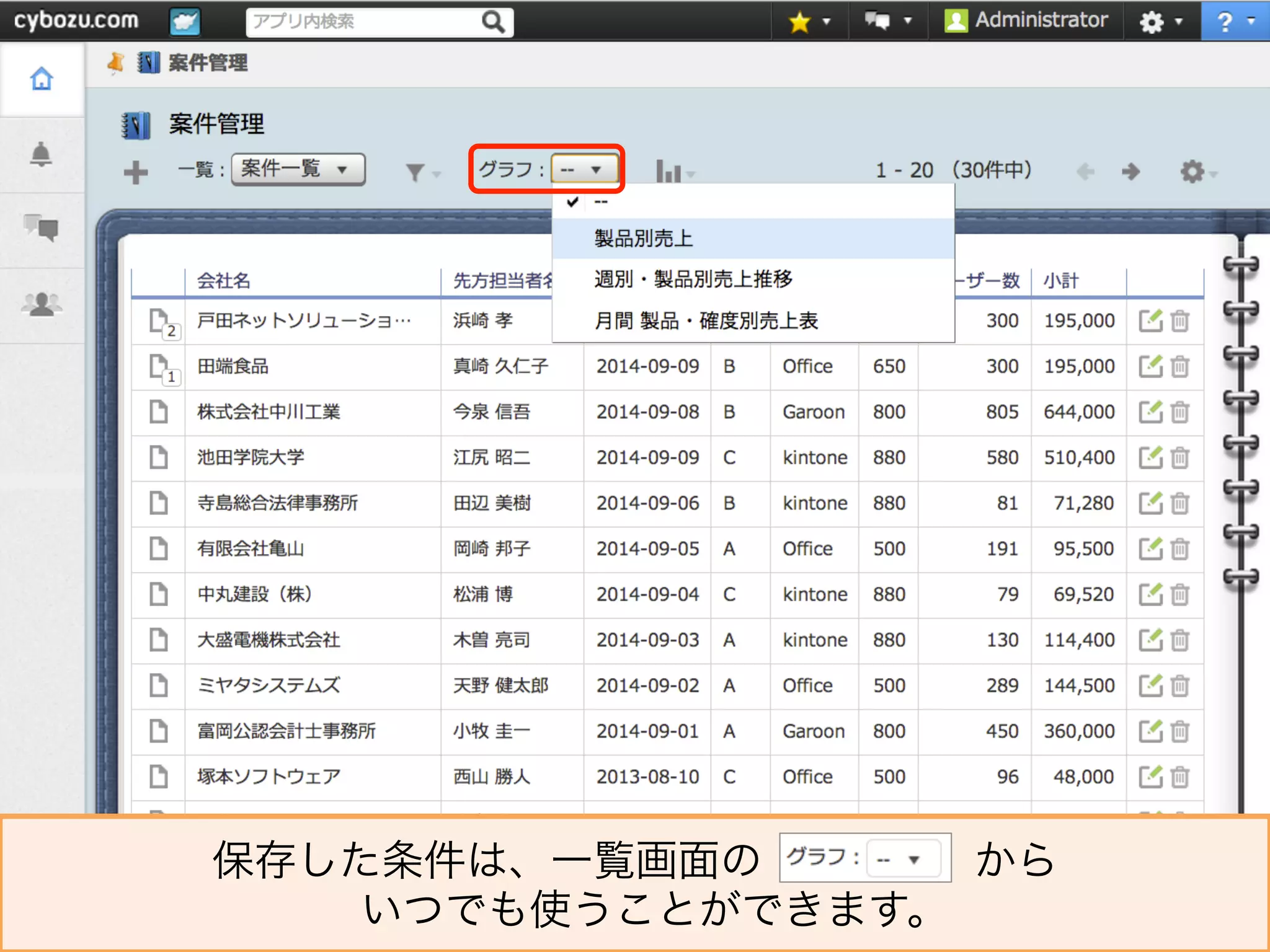Image resolution: width=1270 pixels, height=952 pixels.
Task: Click the pin icon beside 案件管理 breadcrumb
Action: [115, 63]
